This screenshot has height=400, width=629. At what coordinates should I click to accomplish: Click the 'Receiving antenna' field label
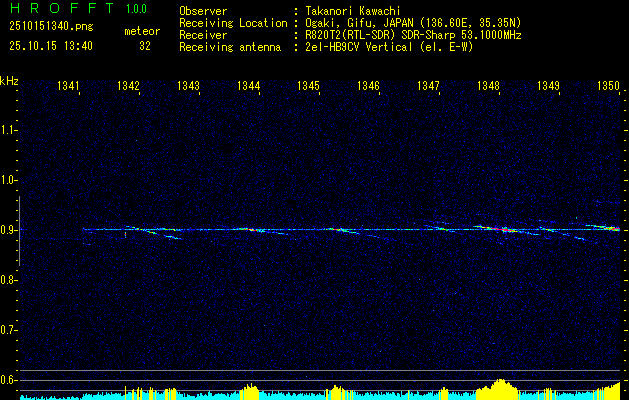230,47
